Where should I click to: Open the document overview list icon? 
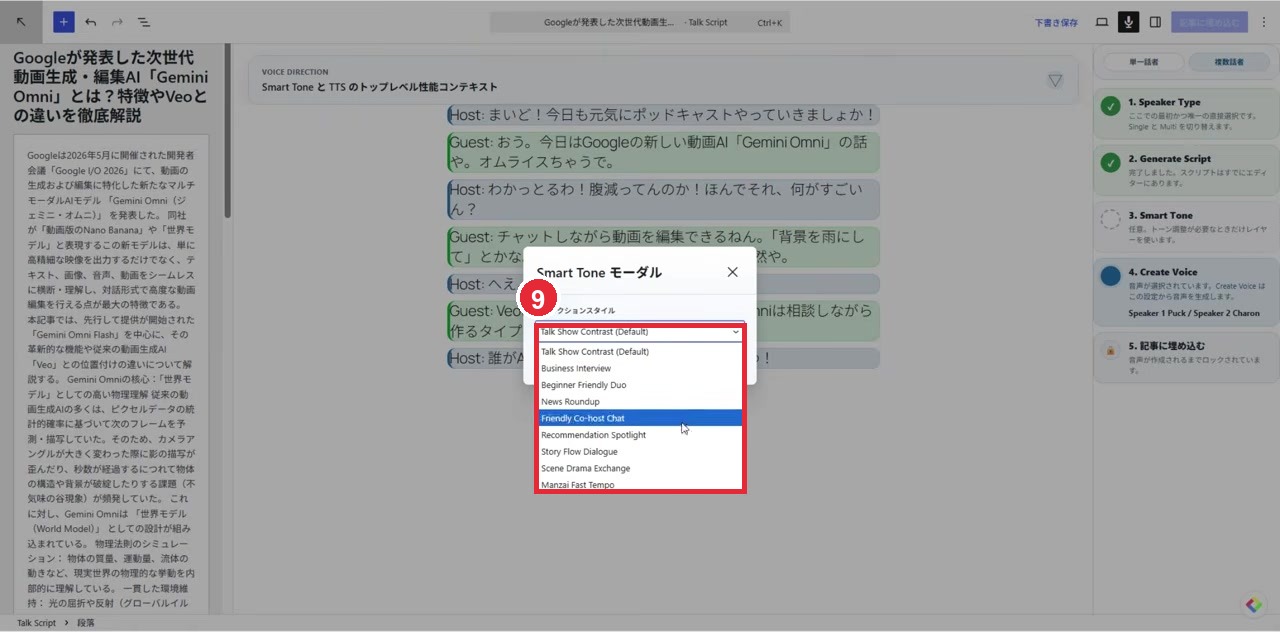143,22
